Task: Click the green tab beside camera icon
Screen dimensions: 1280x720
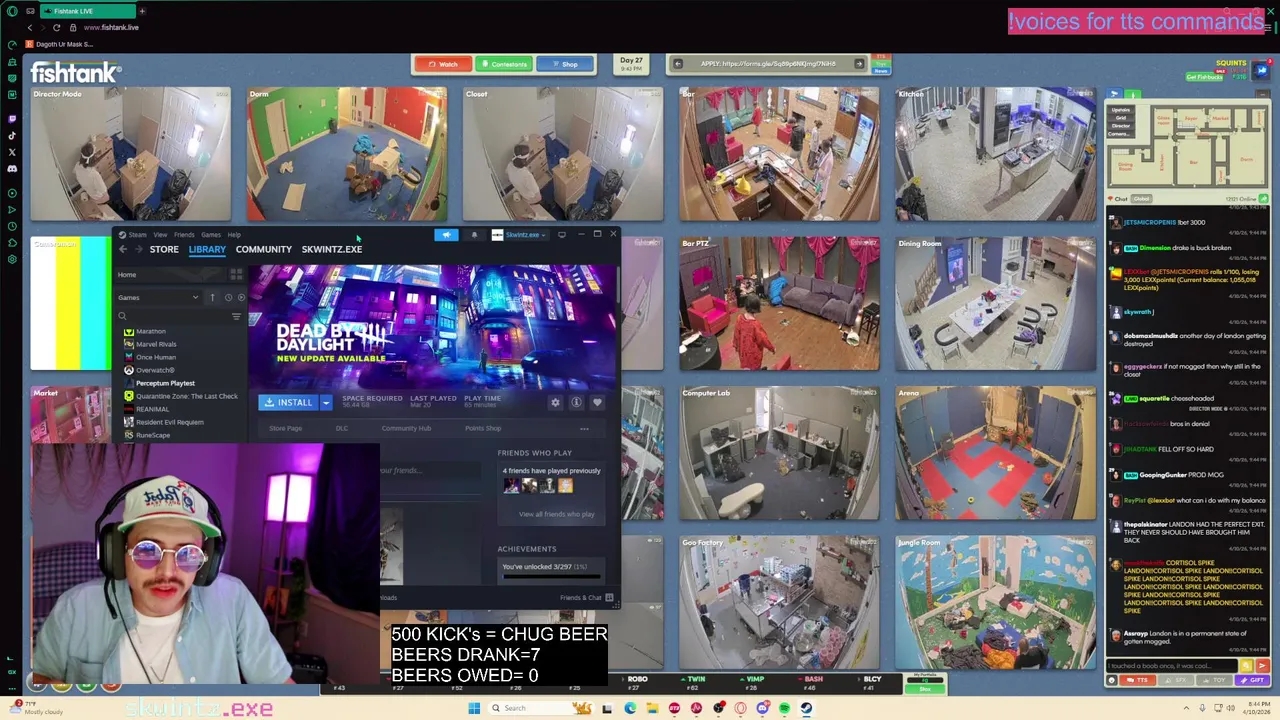Action: click(1133, 94)
